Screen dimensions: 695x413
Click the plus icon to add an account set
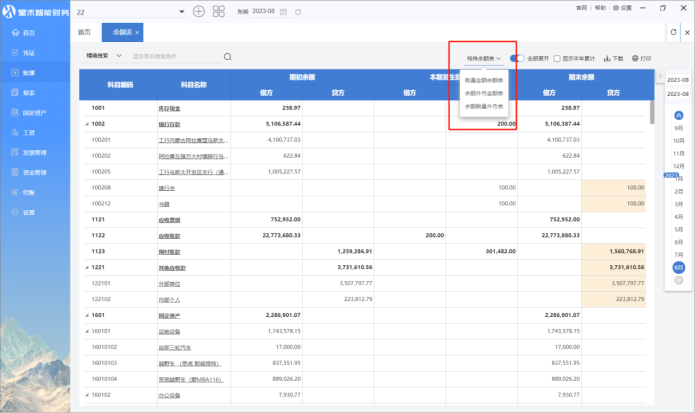point(198,11)
